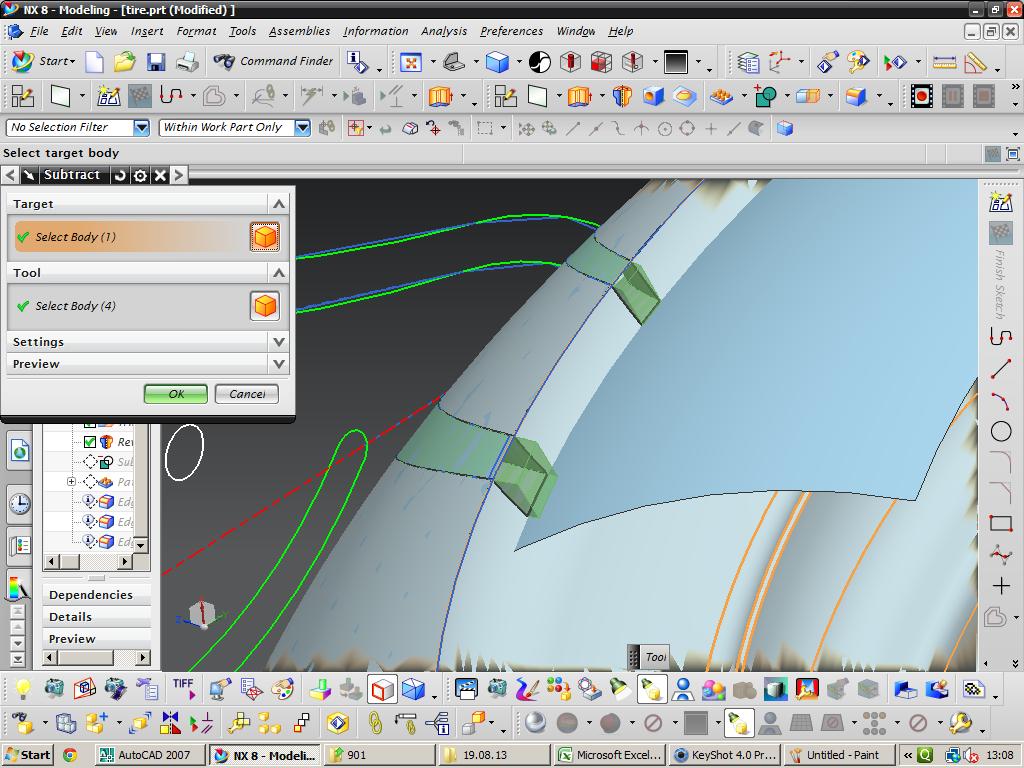Select the Circle sketch tool
Screen dimensions: 1024x768
click(1000, 432)
